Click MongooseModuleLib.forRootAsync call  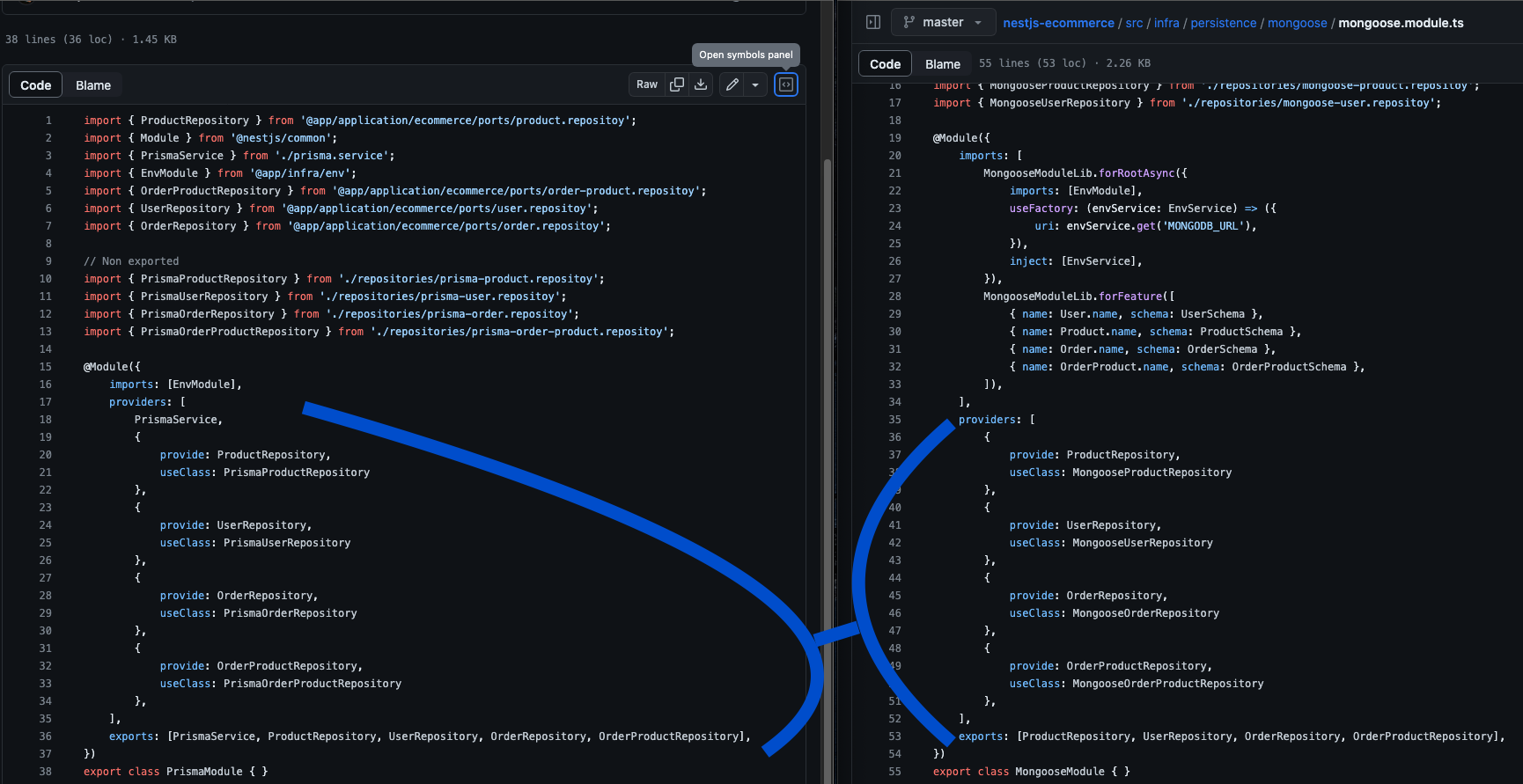click(1085, 173)
